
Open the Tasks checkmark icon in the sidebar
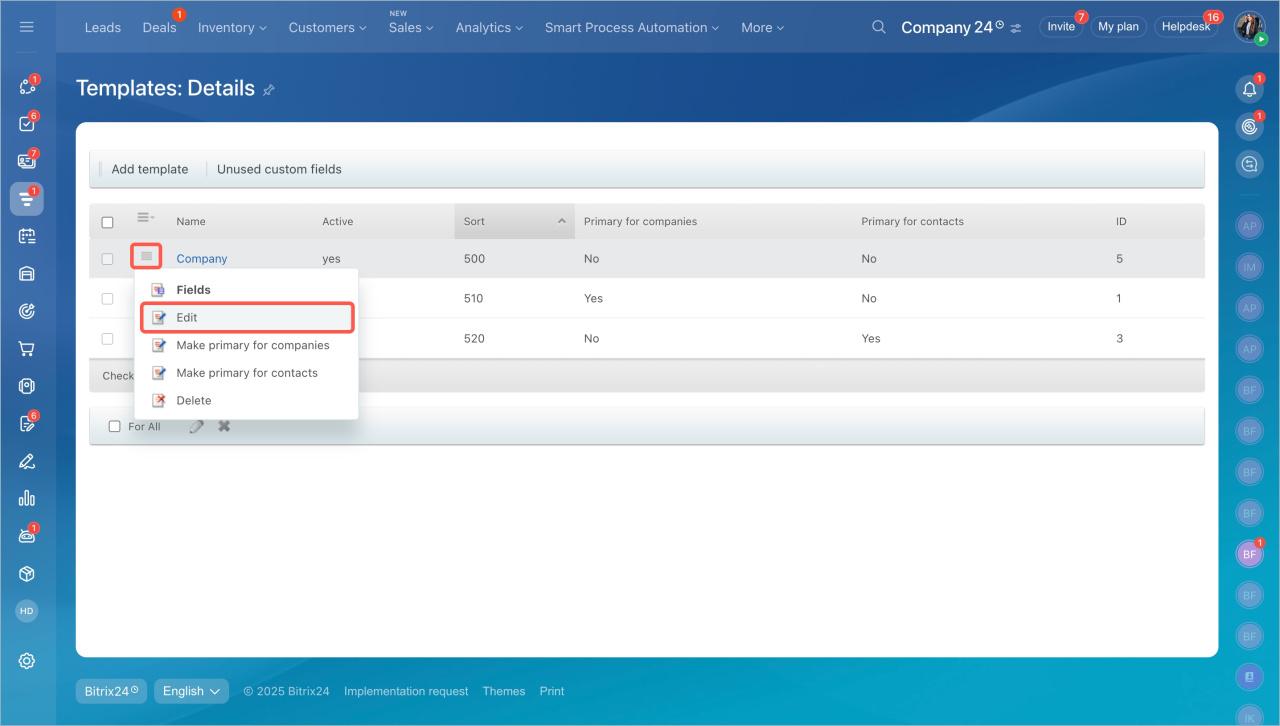tap(27, 124)
